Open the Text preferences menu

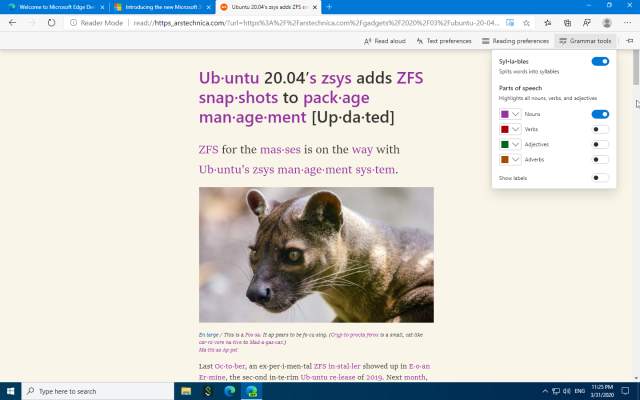(444, 41)
